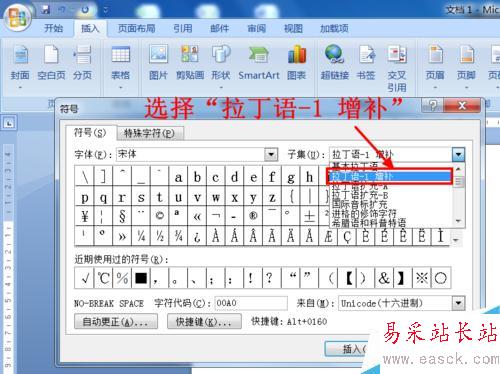
Task: Select the letter a symbol cell
Action: (178, 177)
